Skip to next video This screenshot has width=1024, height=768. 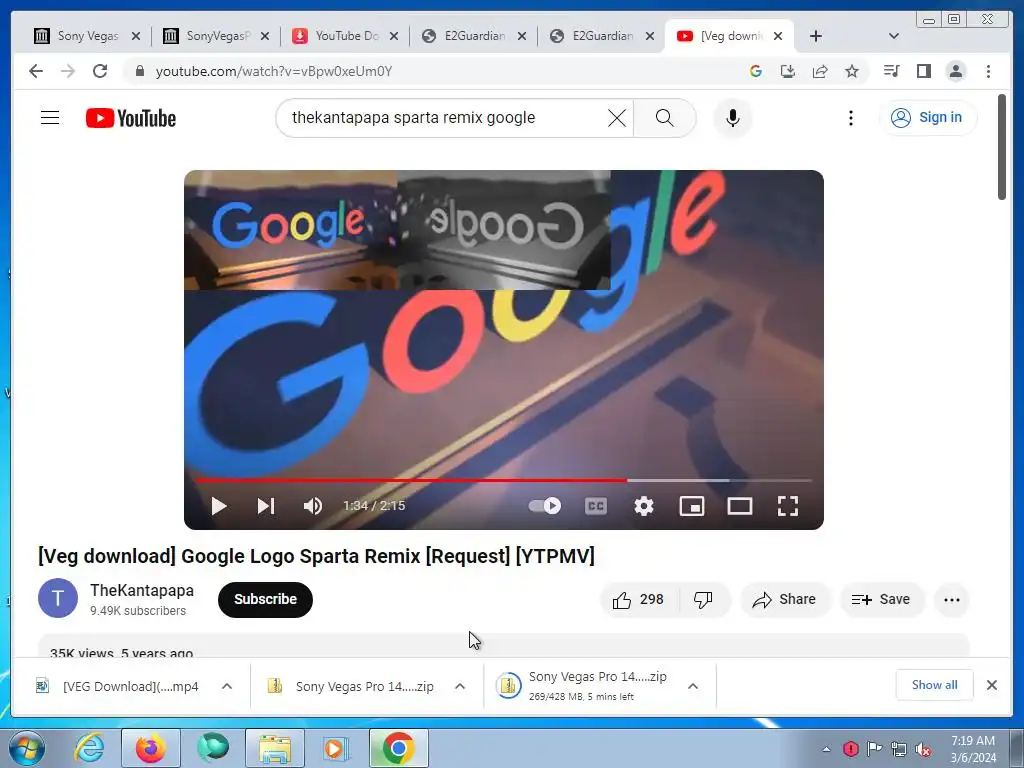[266, 506]
